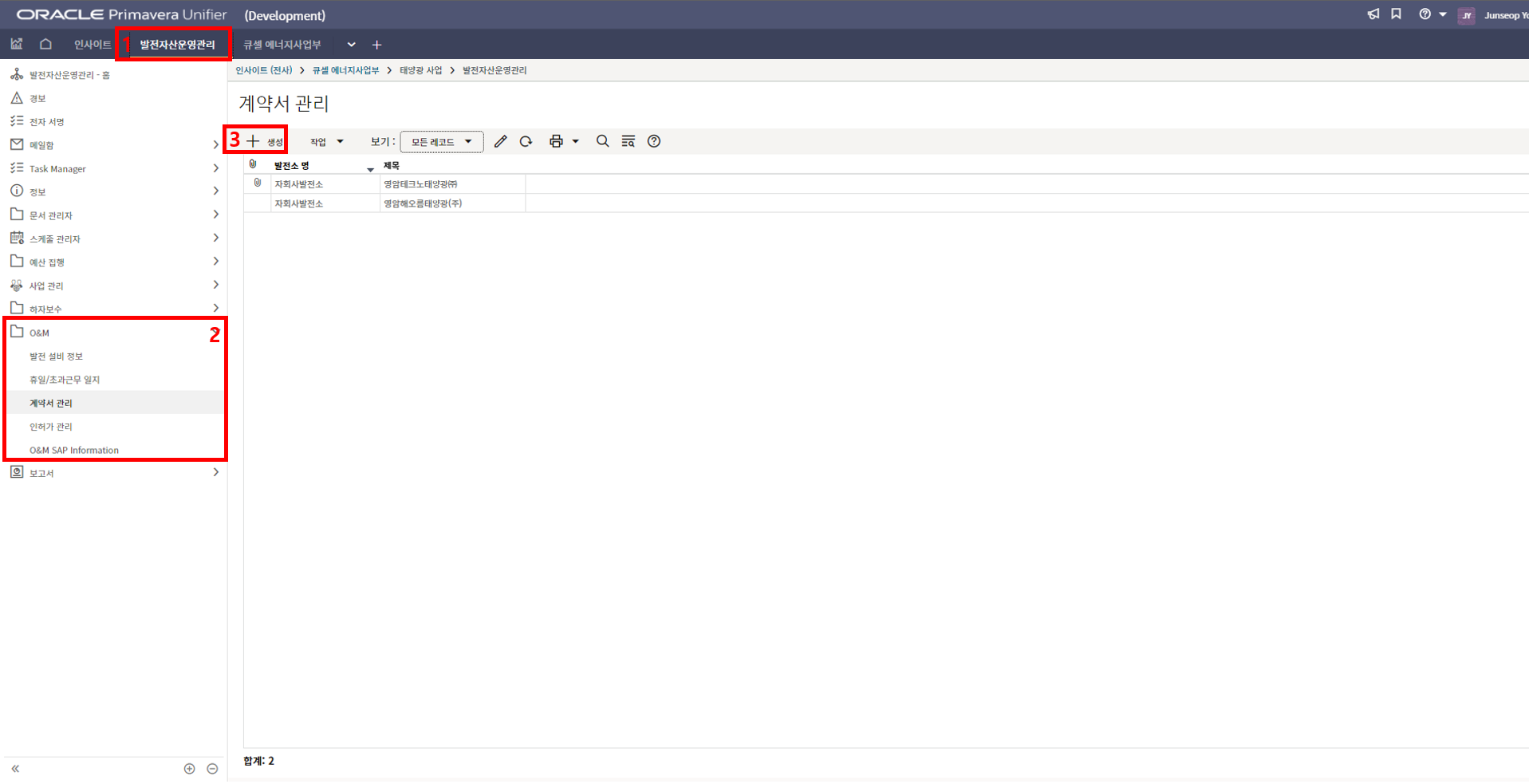Collapse the sidebar with double-arrow icon
1529x784 pixels.
coord(15,769)
